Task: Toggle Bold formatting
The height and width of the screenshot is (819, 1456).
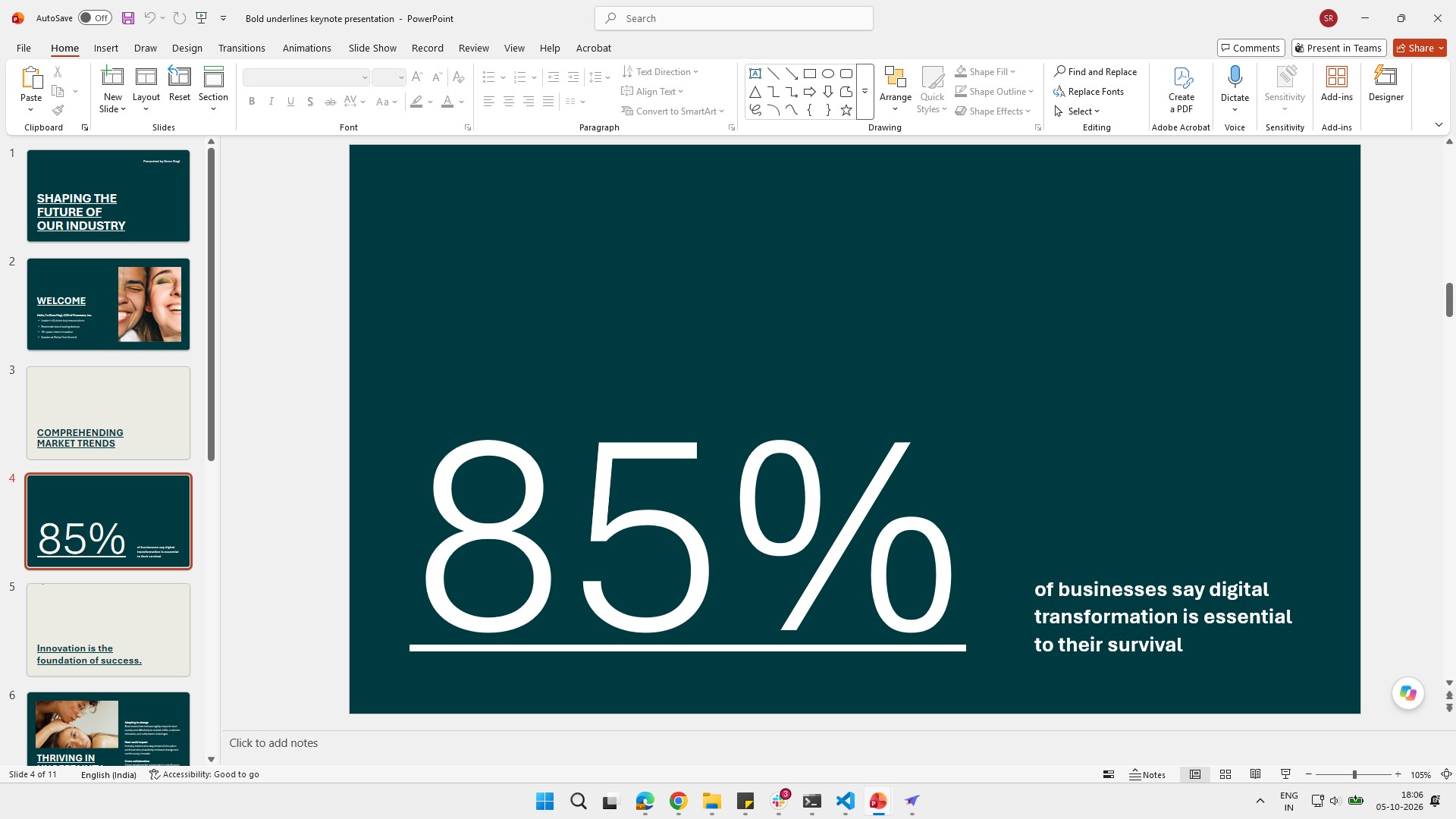Action: [252, 102]
